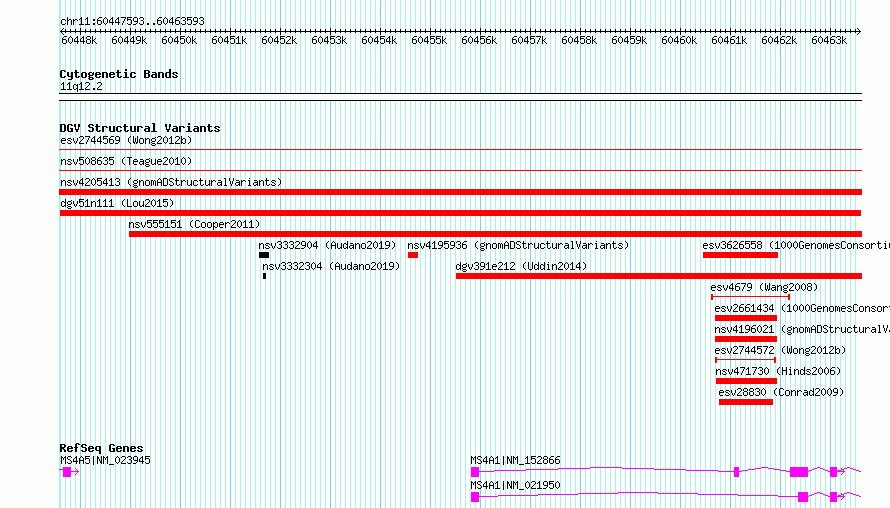Click the Cytogenetic Bands track title
The image size is (890, 508).
119,74
